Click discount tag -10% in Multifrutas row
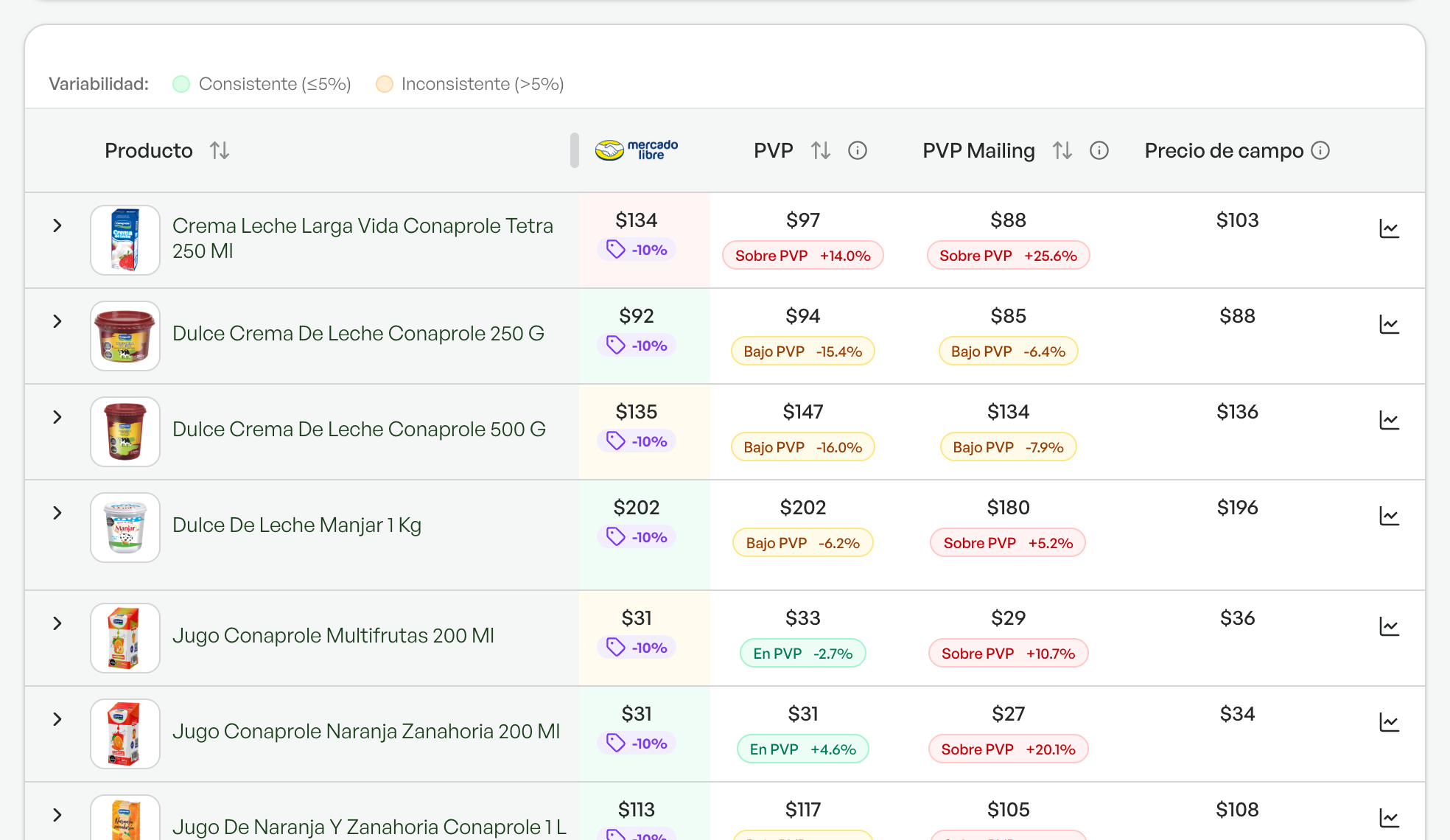 point(637,648)
